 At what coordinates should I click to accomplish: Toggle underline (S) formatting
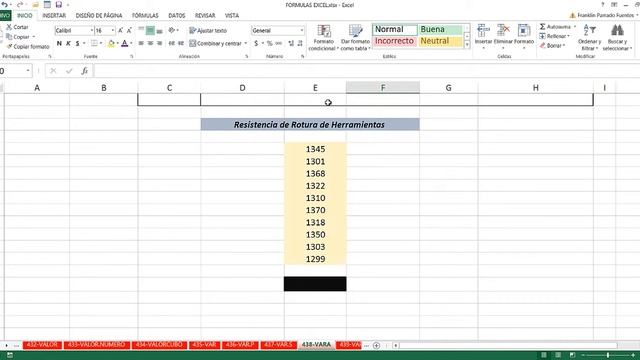[x=77, y=43]
